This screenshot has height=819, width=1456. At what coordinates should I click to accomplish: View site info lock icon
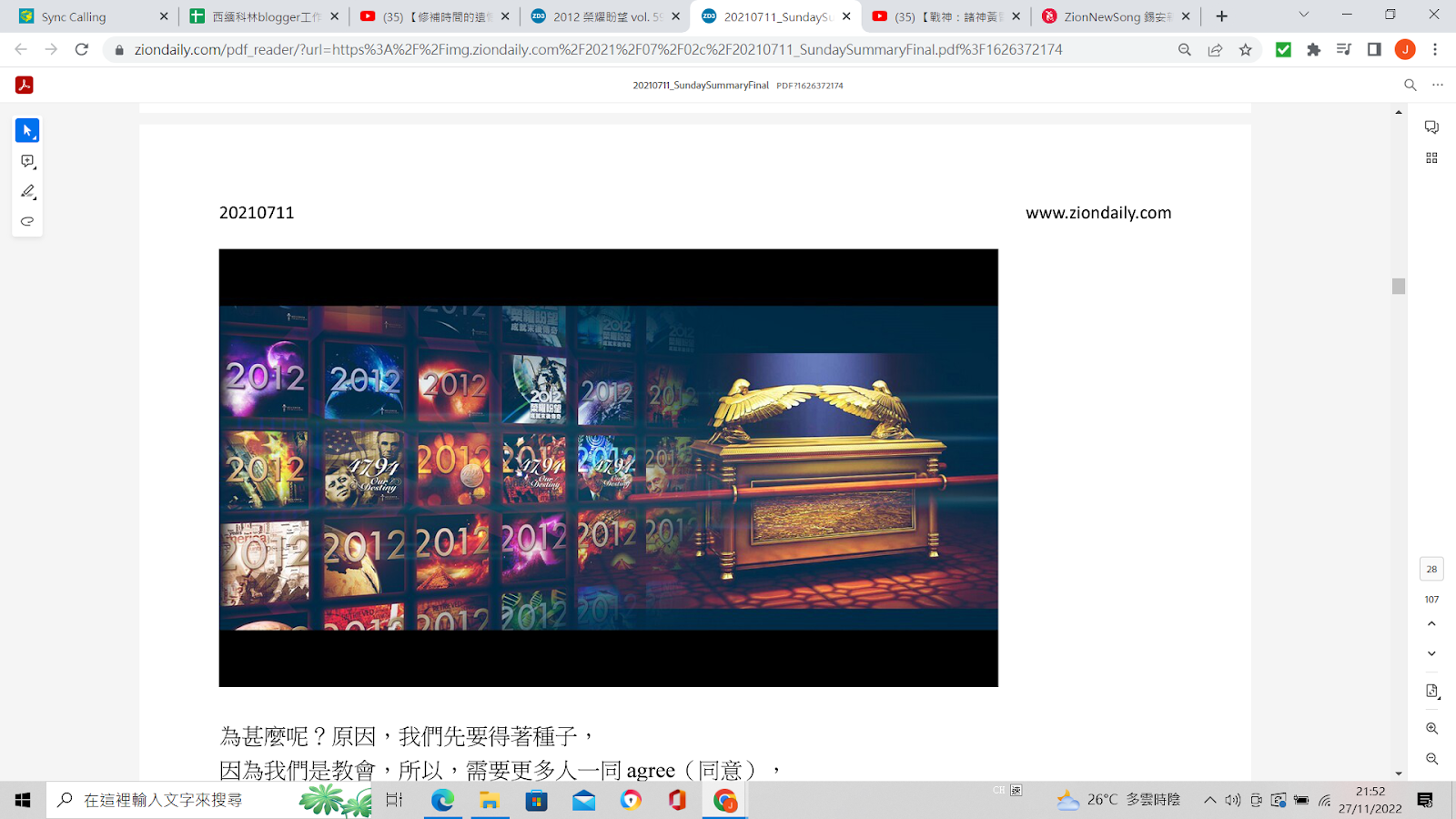[x=118, y=50]
